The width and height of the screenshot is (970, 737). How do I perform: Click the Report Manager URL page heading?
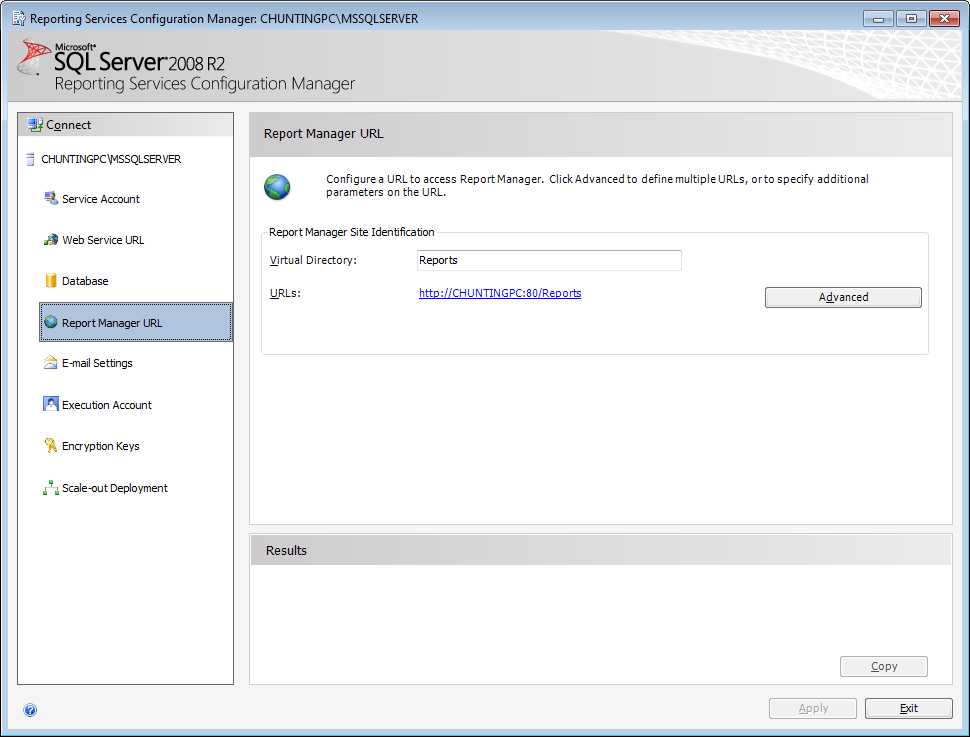point(324,134)
